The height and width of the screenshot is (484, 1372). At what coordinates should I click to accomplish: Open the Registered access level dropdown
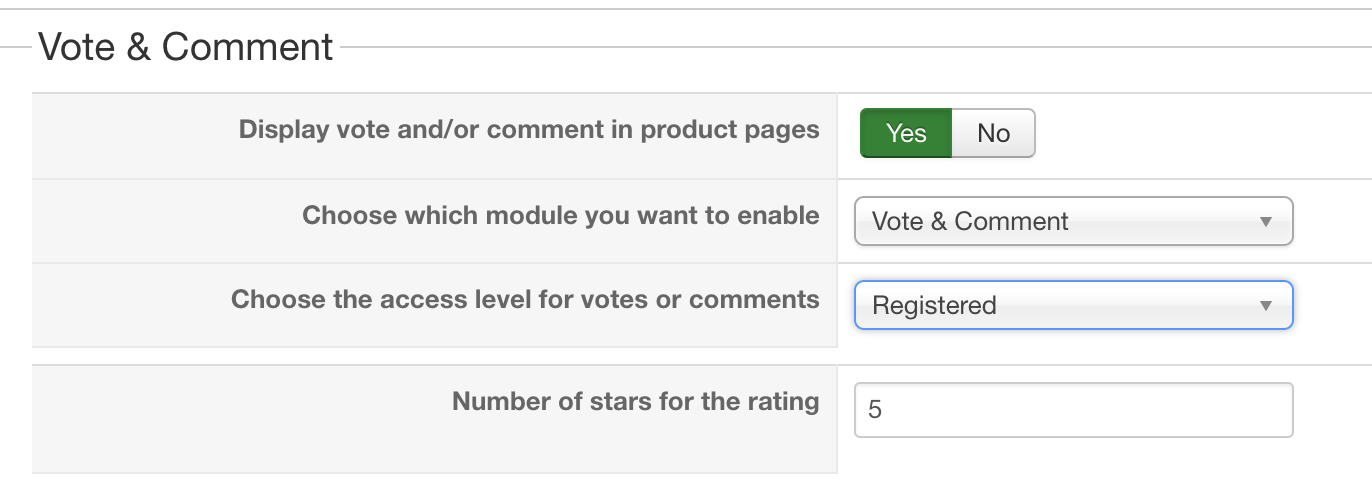coord(1072,305)
